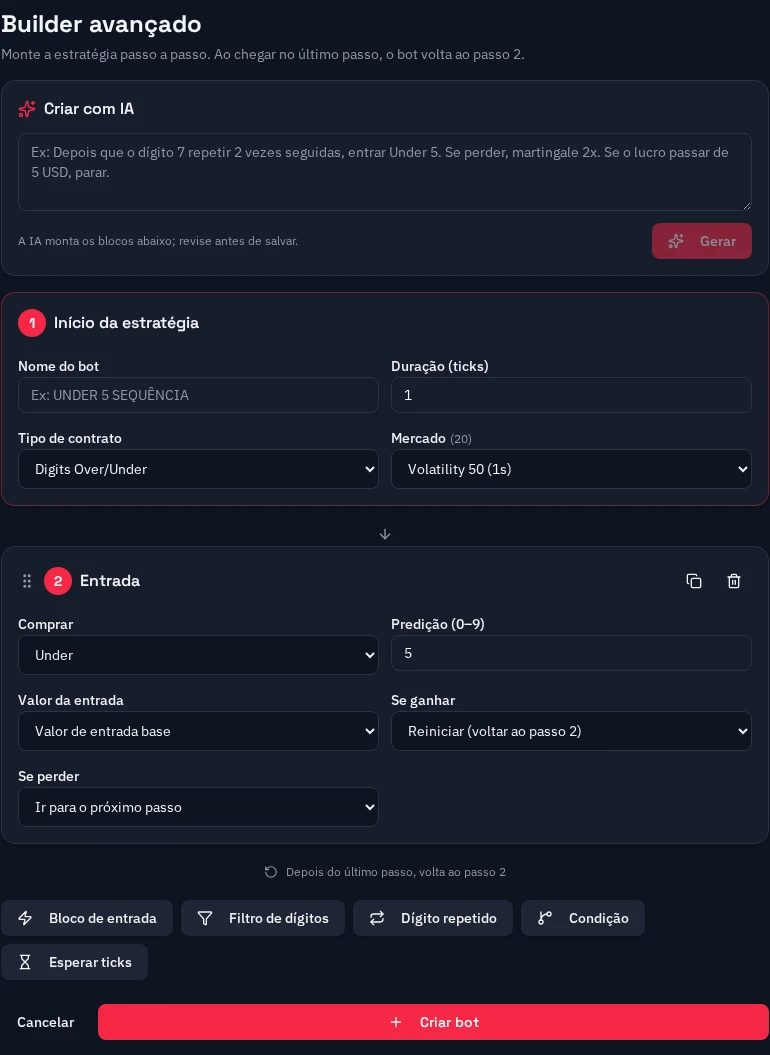
Task: Click the down arrow connector between steps
Action: point(385,534)
